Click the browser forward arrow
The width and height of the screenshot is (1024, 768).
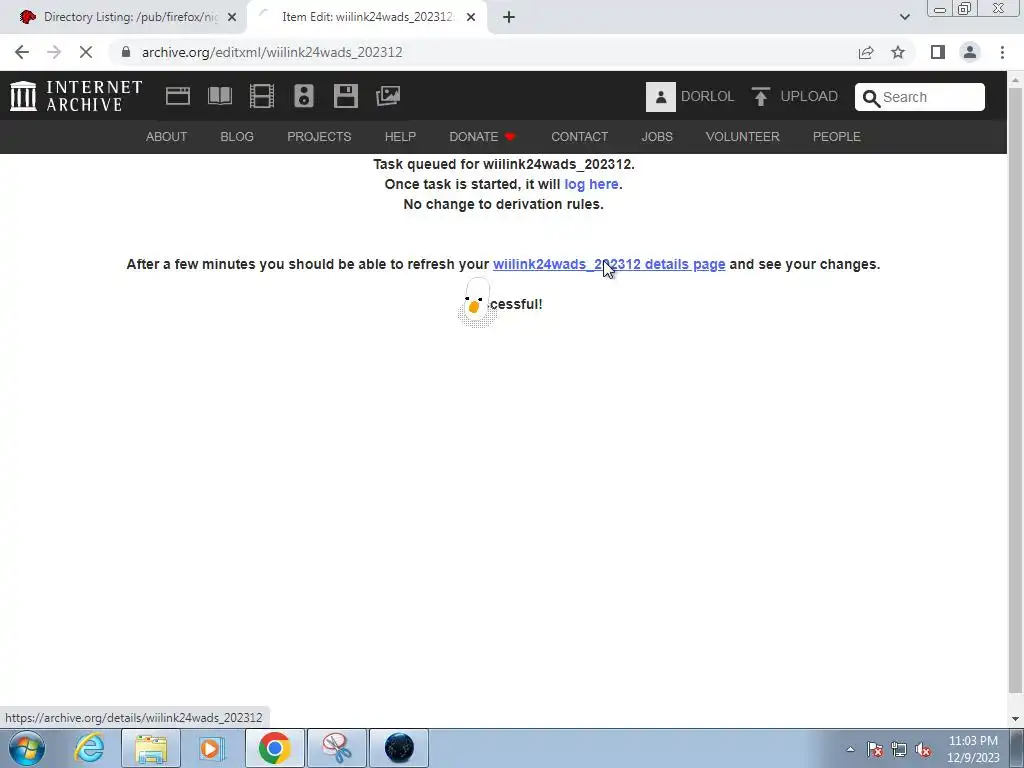point(54,52)
